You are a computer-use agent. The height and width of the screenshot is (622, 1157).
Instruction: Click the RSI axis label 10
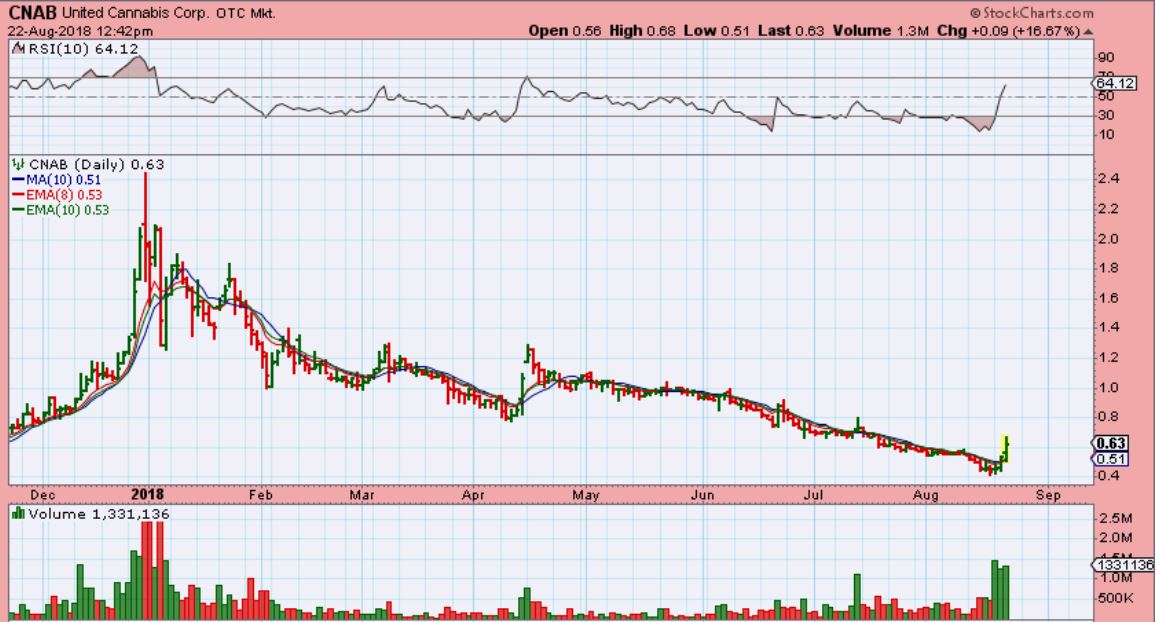point(1105,134)
